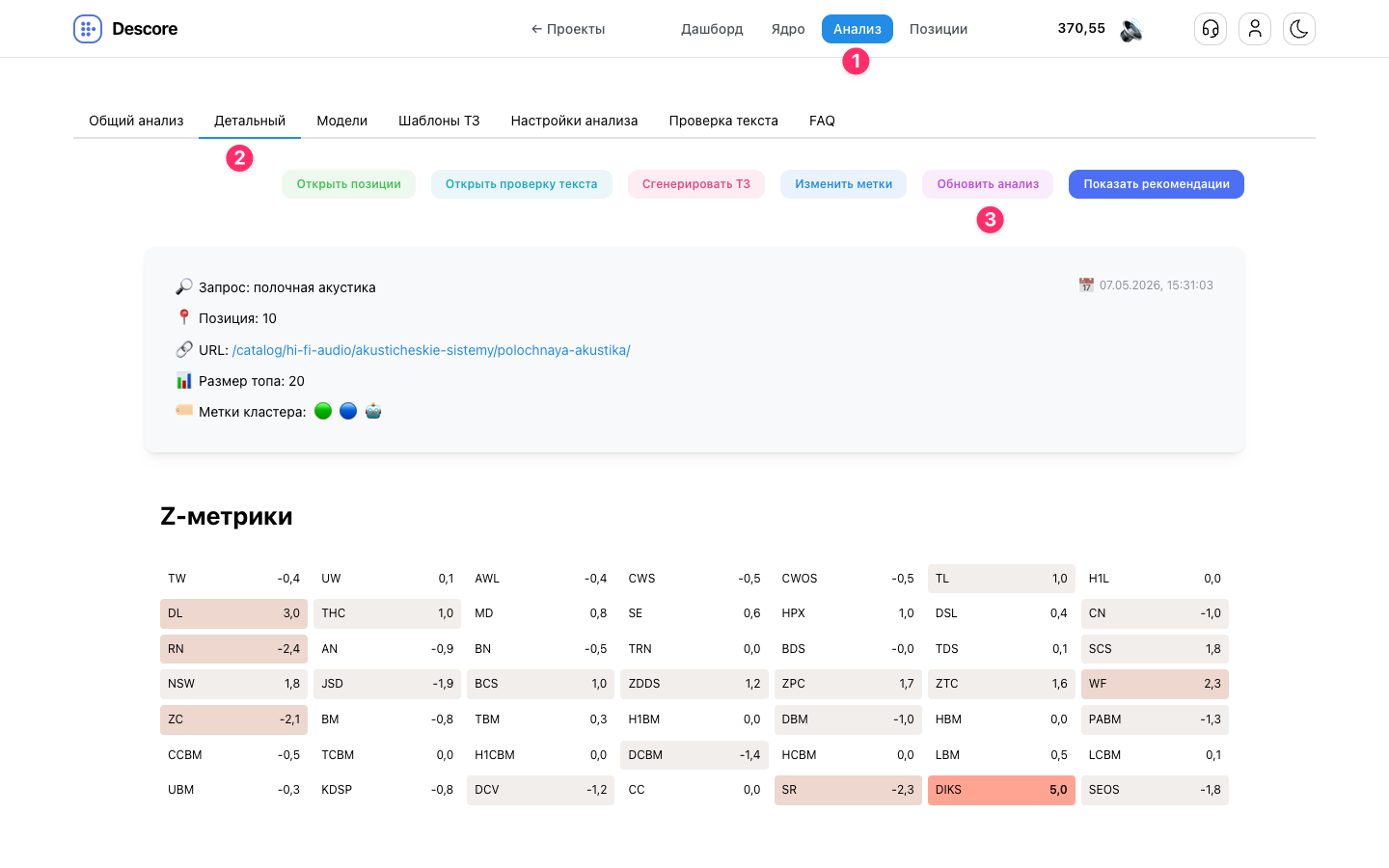The height and width of the screenshot is (868, 1389).
Task: Click the green cluster label circle
Action: point(323,411)
